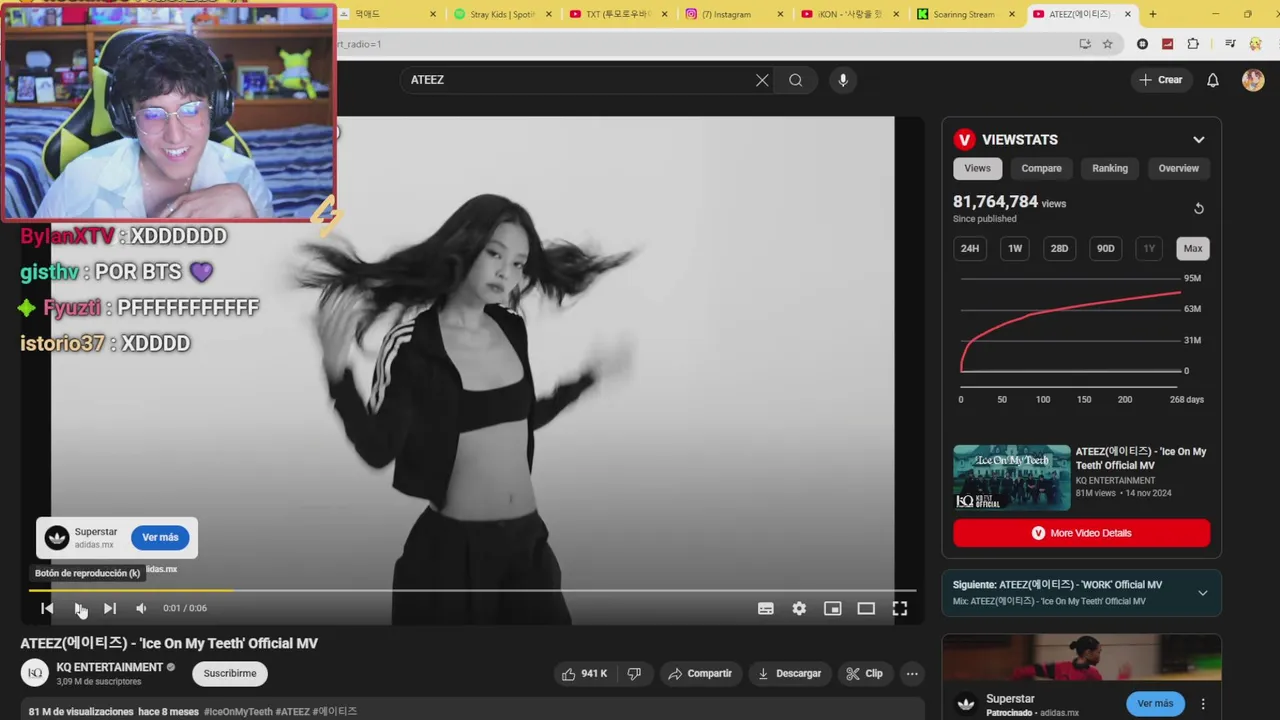Click the Descargar button
The image size is (1280, 720).
coord(789,674)
